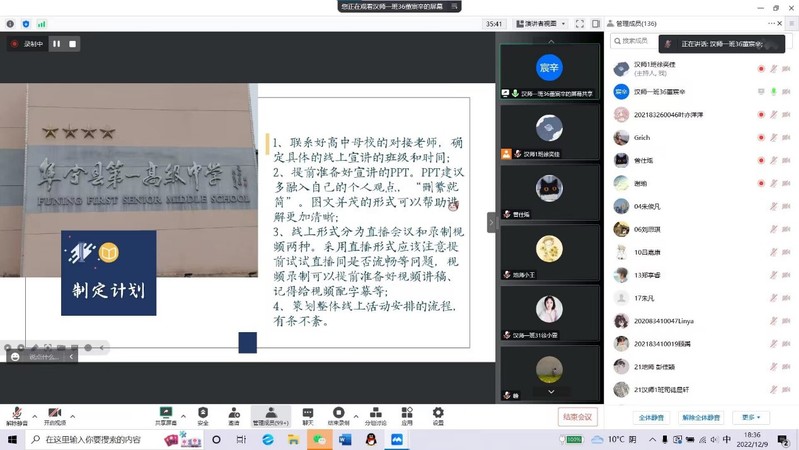This screenshot has height=450, width=799.
Task: Open the settings gear icon
Action: 438,413
